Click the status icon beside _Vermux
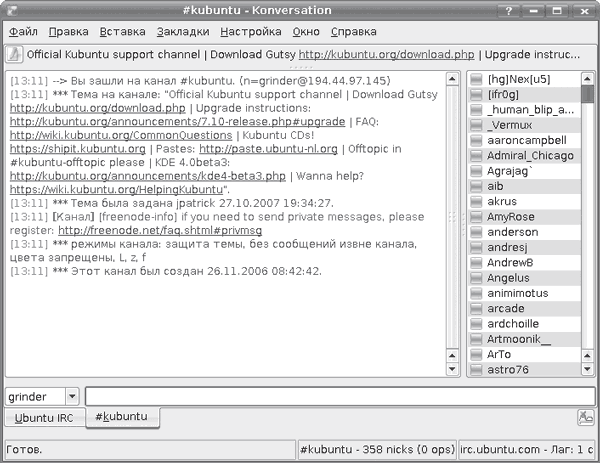The image size is (600, 463). [478, 125]
